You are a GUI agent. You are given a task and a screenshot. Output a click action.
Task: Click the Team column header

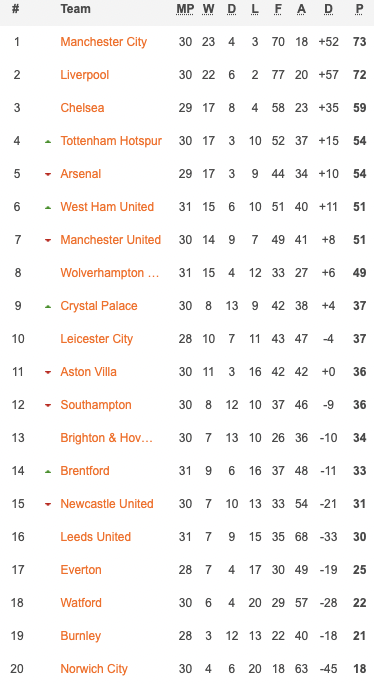tap(75, 9)
